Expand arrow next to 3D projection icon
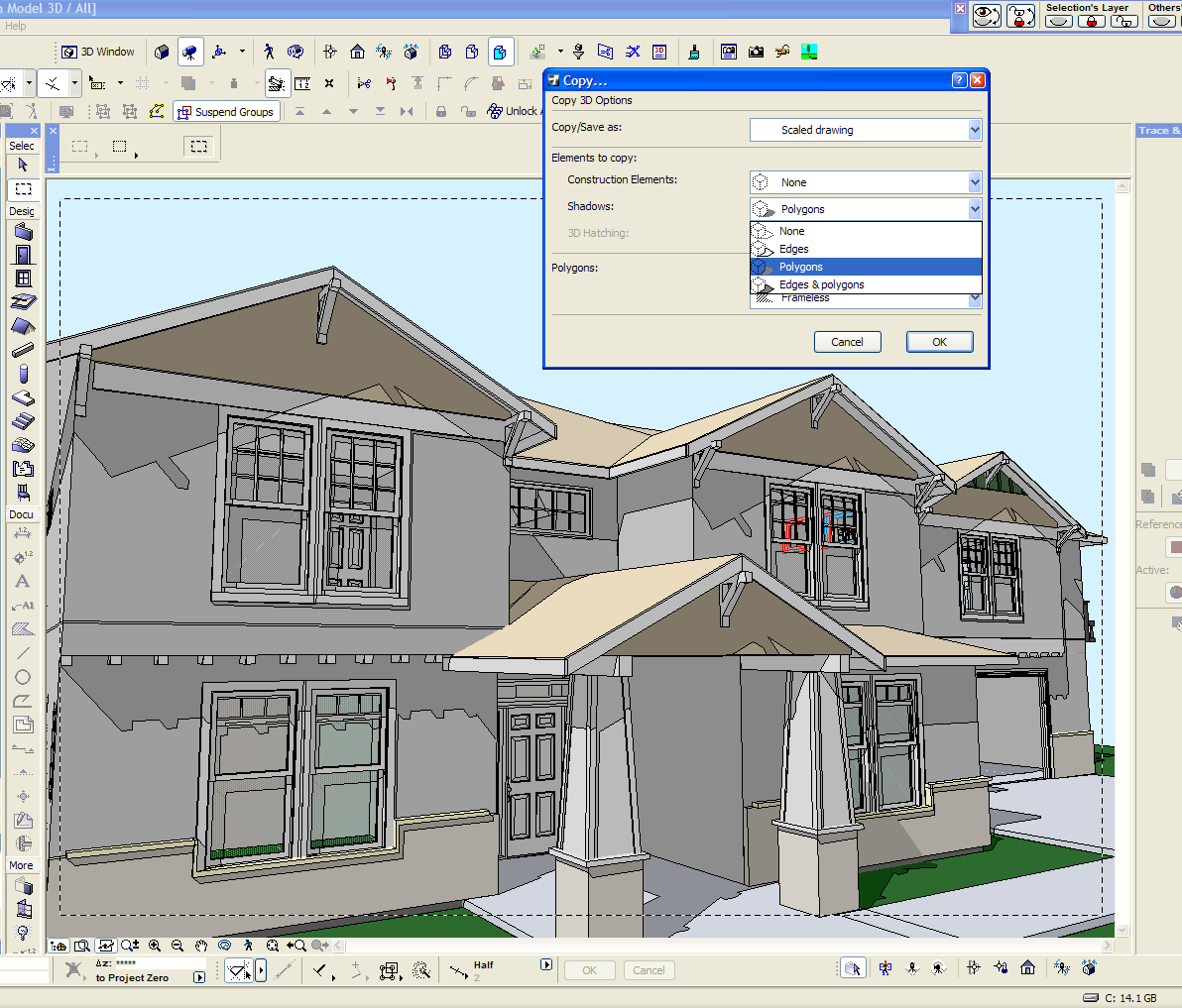Screen dimensions: 1182x1008 242,52
